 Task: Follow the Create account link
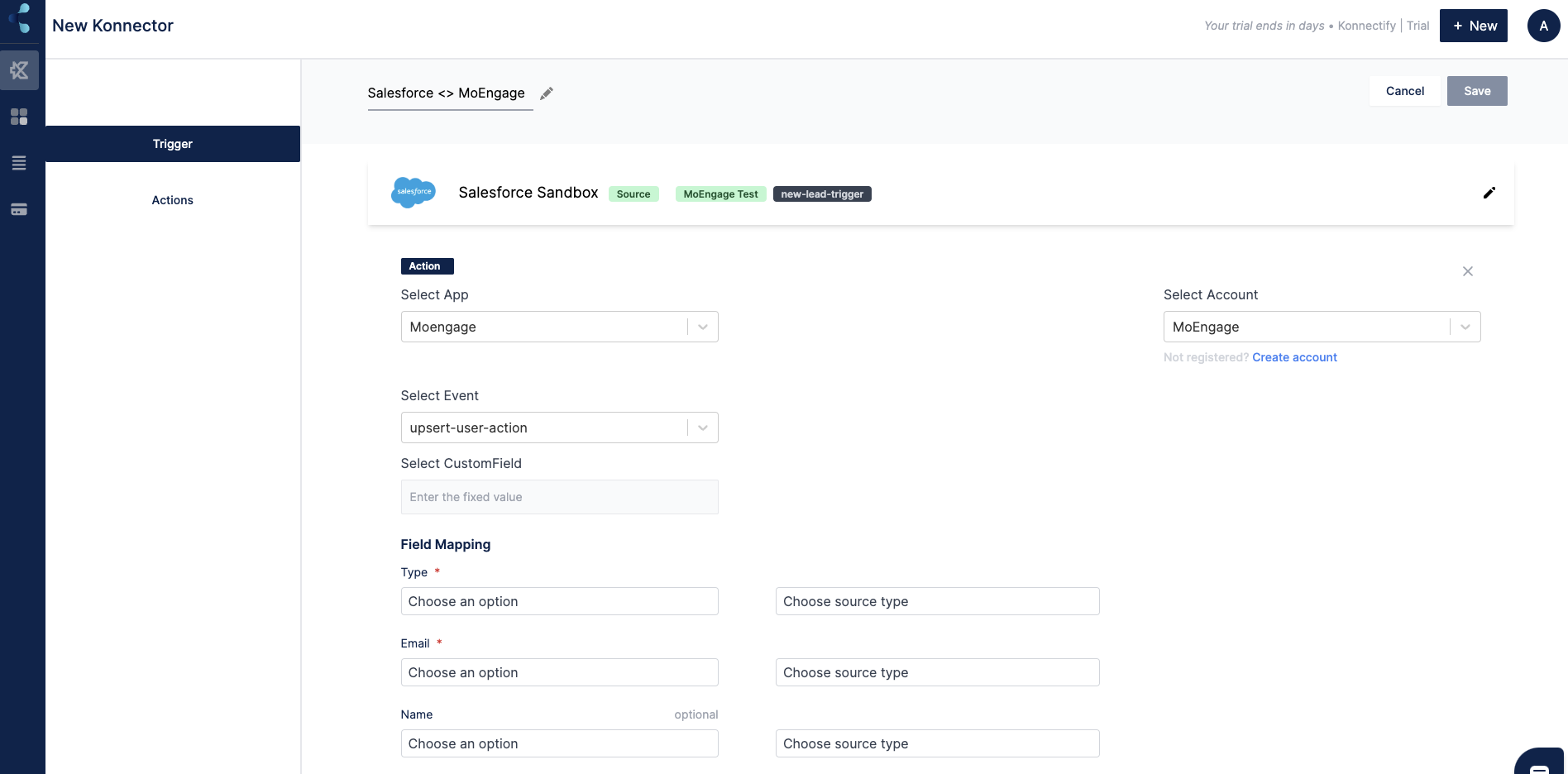[1294, 357]
